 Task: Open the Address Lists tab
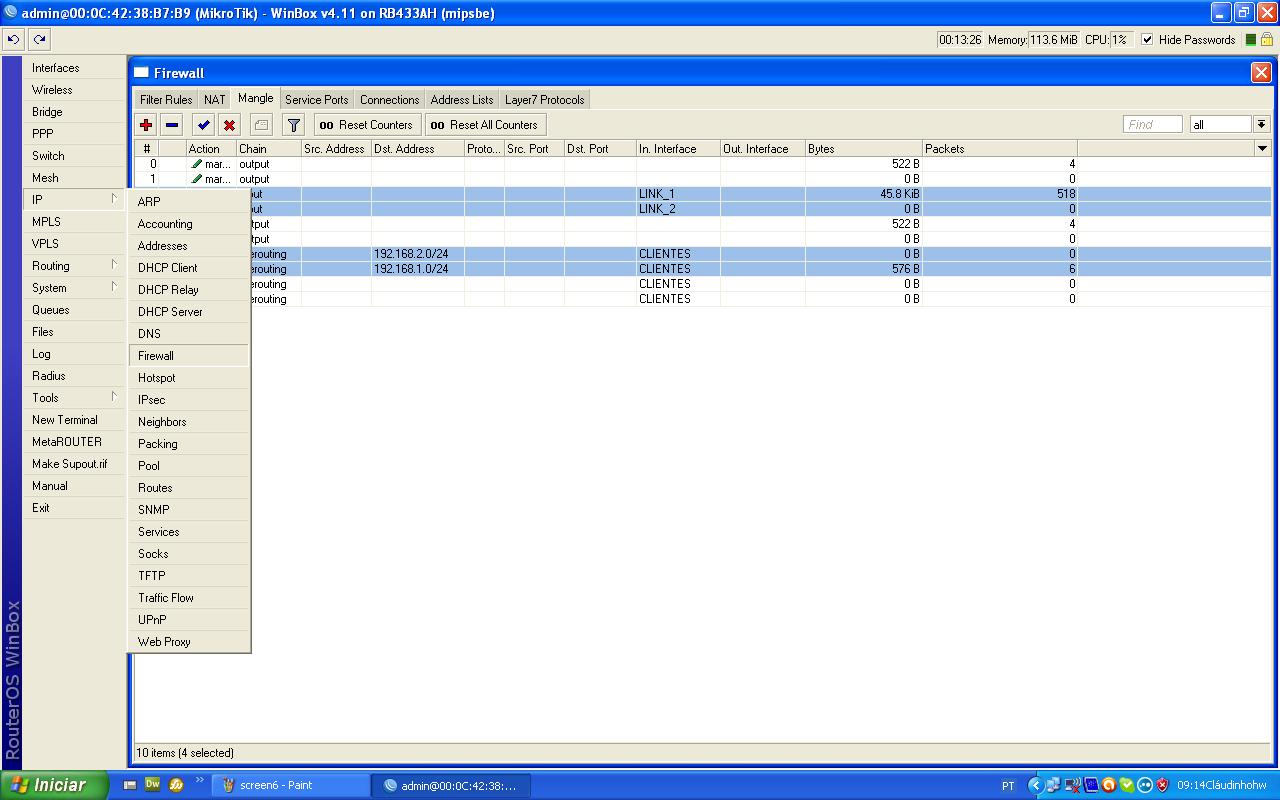(x=462, y=99)
